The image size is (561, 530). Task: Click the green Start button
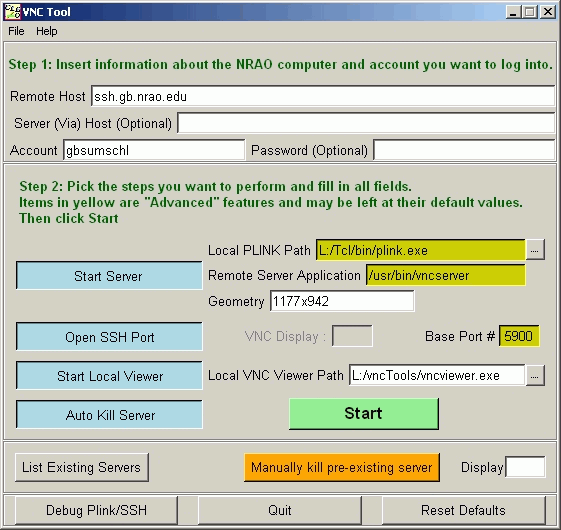[x=364, y=414]
